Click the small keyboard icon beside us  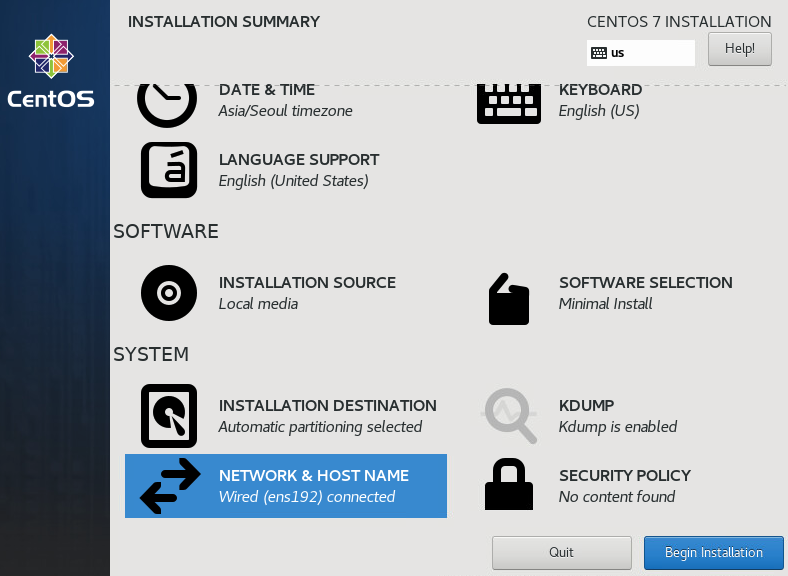point(599,53)
